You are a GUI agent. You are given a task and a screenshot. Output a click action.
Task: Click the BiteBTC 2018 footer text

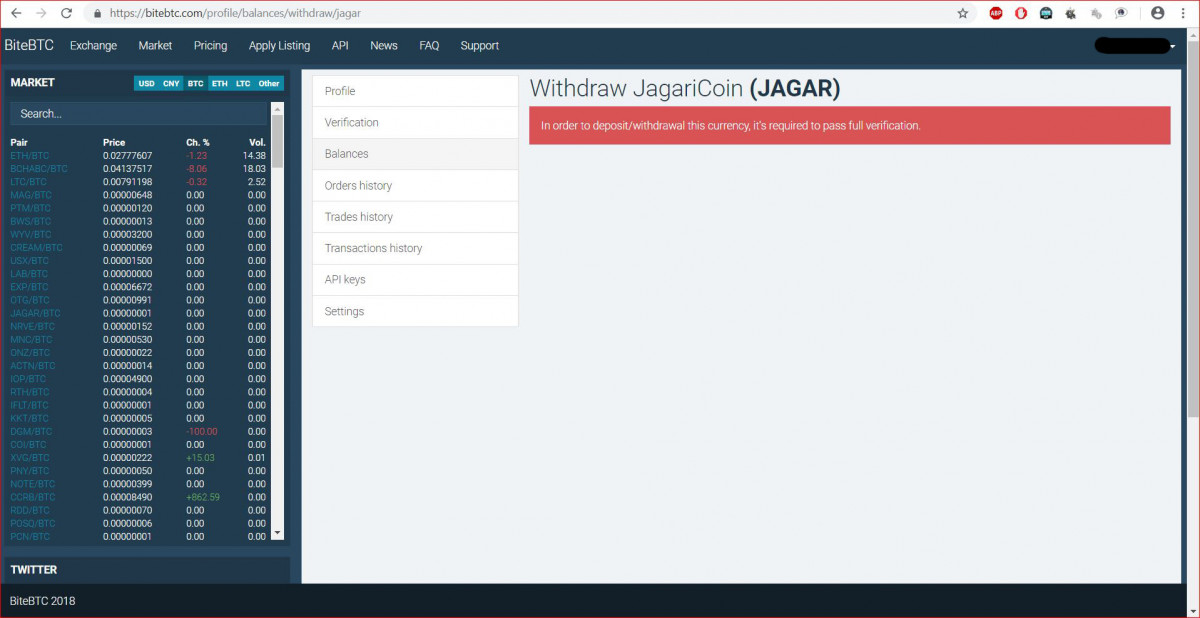coord(43,601)
